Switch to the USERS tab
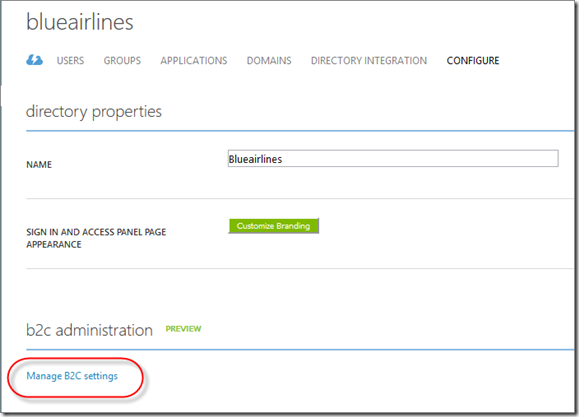 click(x=70, y=61)
